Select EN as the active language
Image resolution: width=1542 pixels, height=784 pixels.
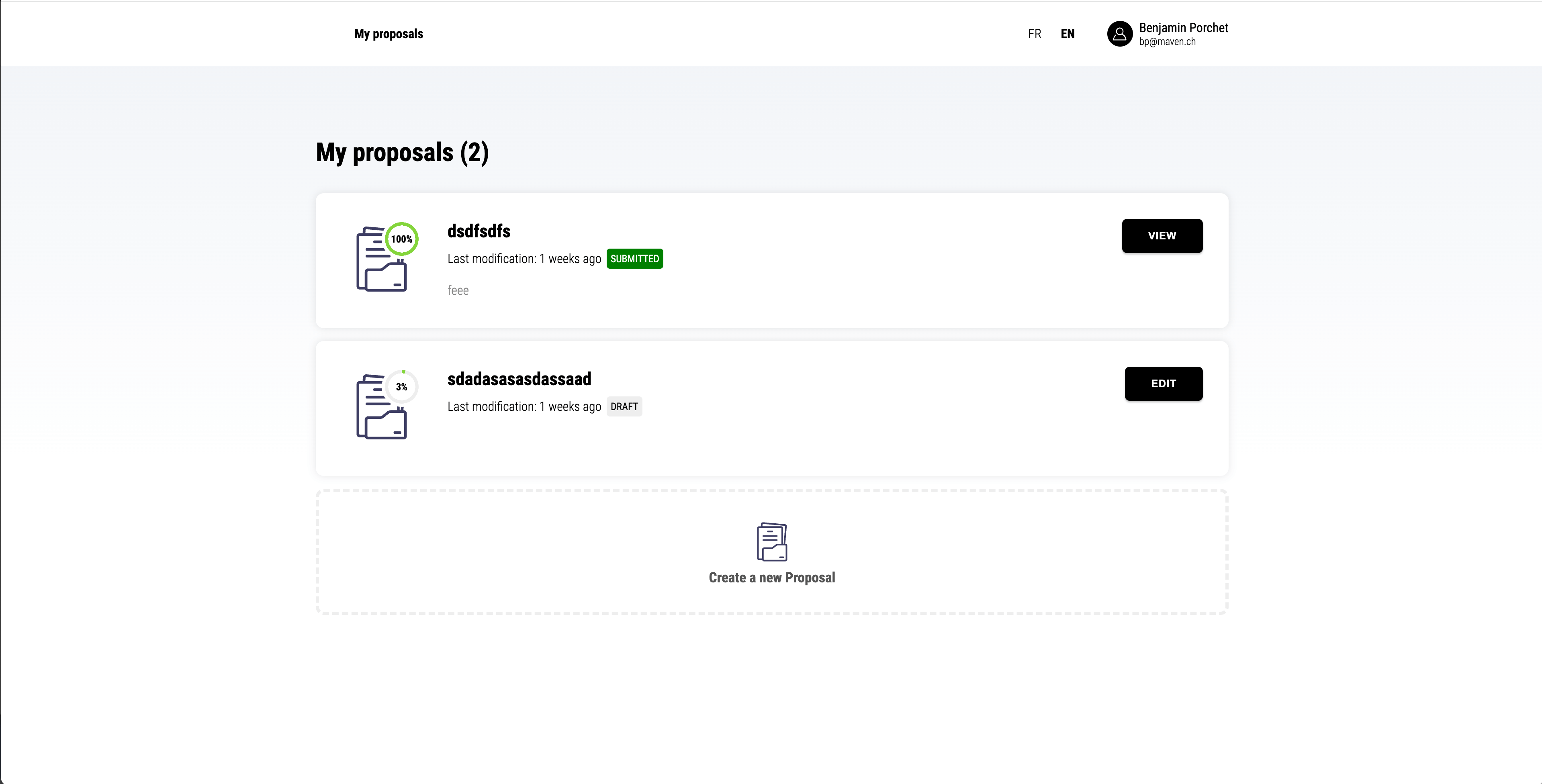click(1068, 33)
